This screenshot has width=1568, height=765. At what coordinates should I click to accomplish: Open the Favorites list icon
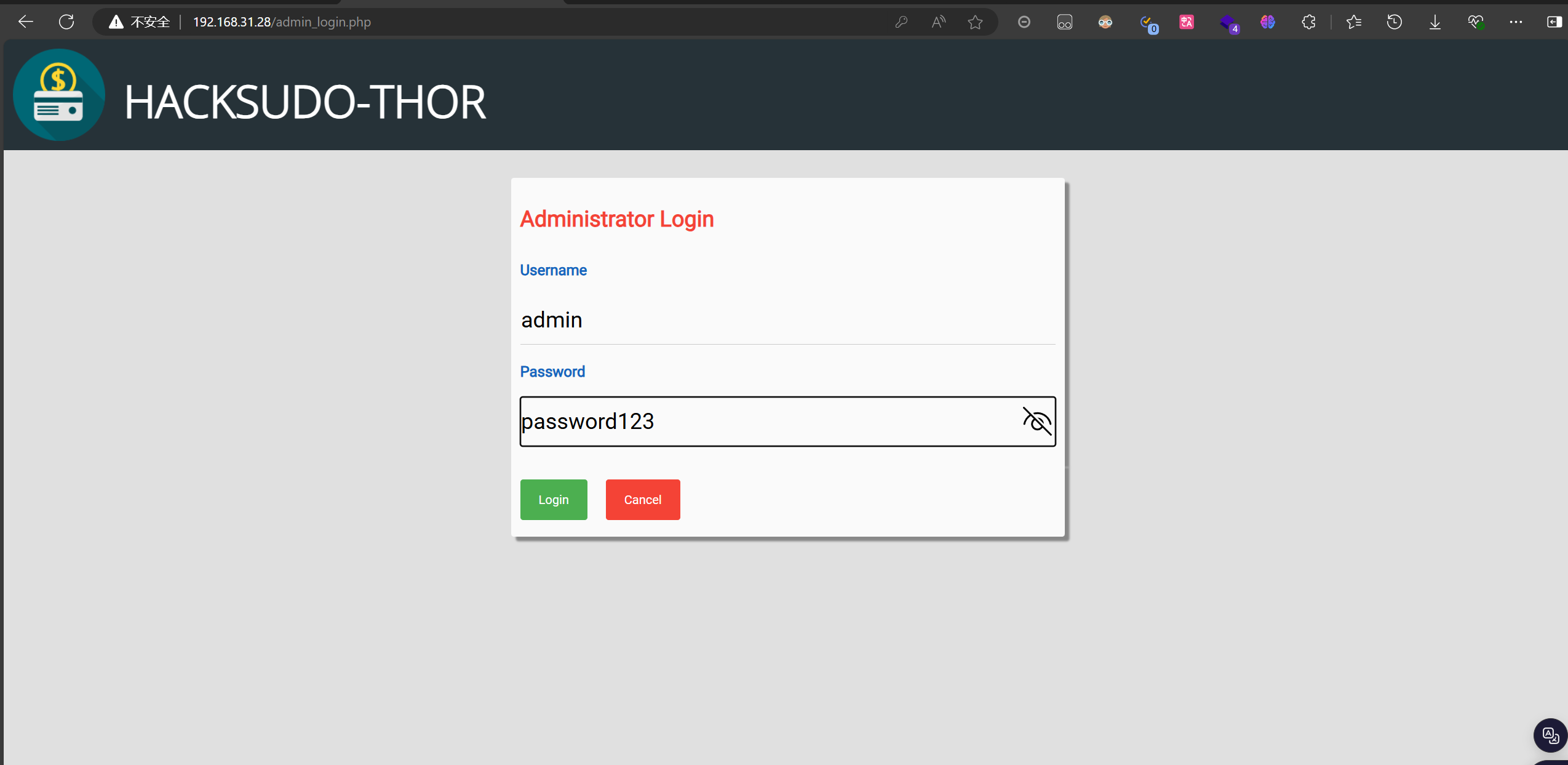1354,22
